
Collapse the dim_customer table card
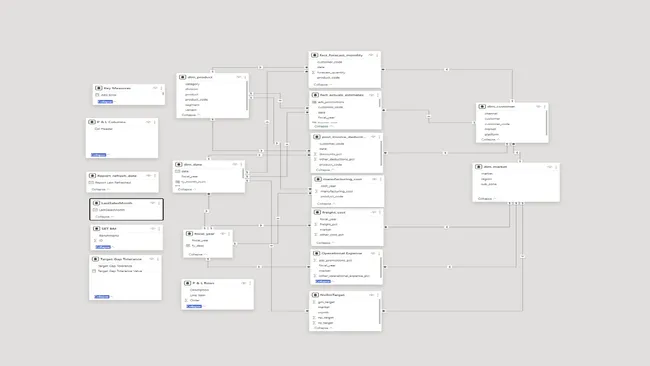tap(490, 140)
